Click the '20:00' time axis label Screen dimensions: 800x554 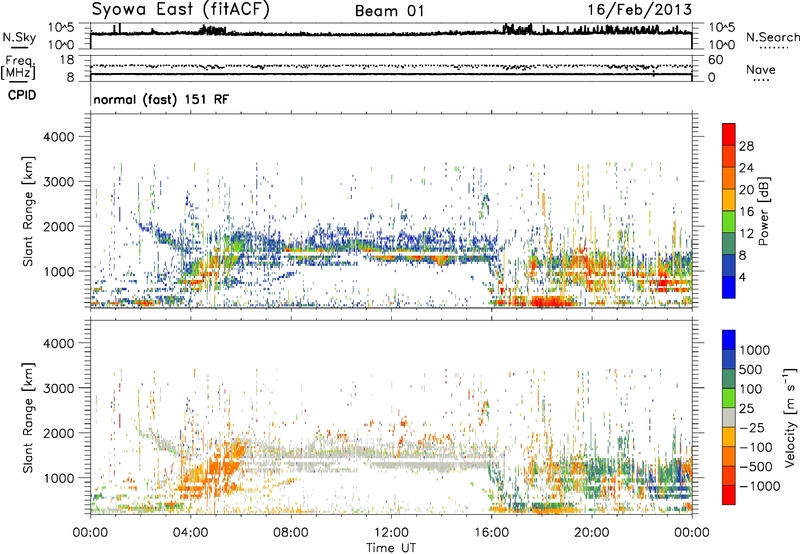[592, 533]
